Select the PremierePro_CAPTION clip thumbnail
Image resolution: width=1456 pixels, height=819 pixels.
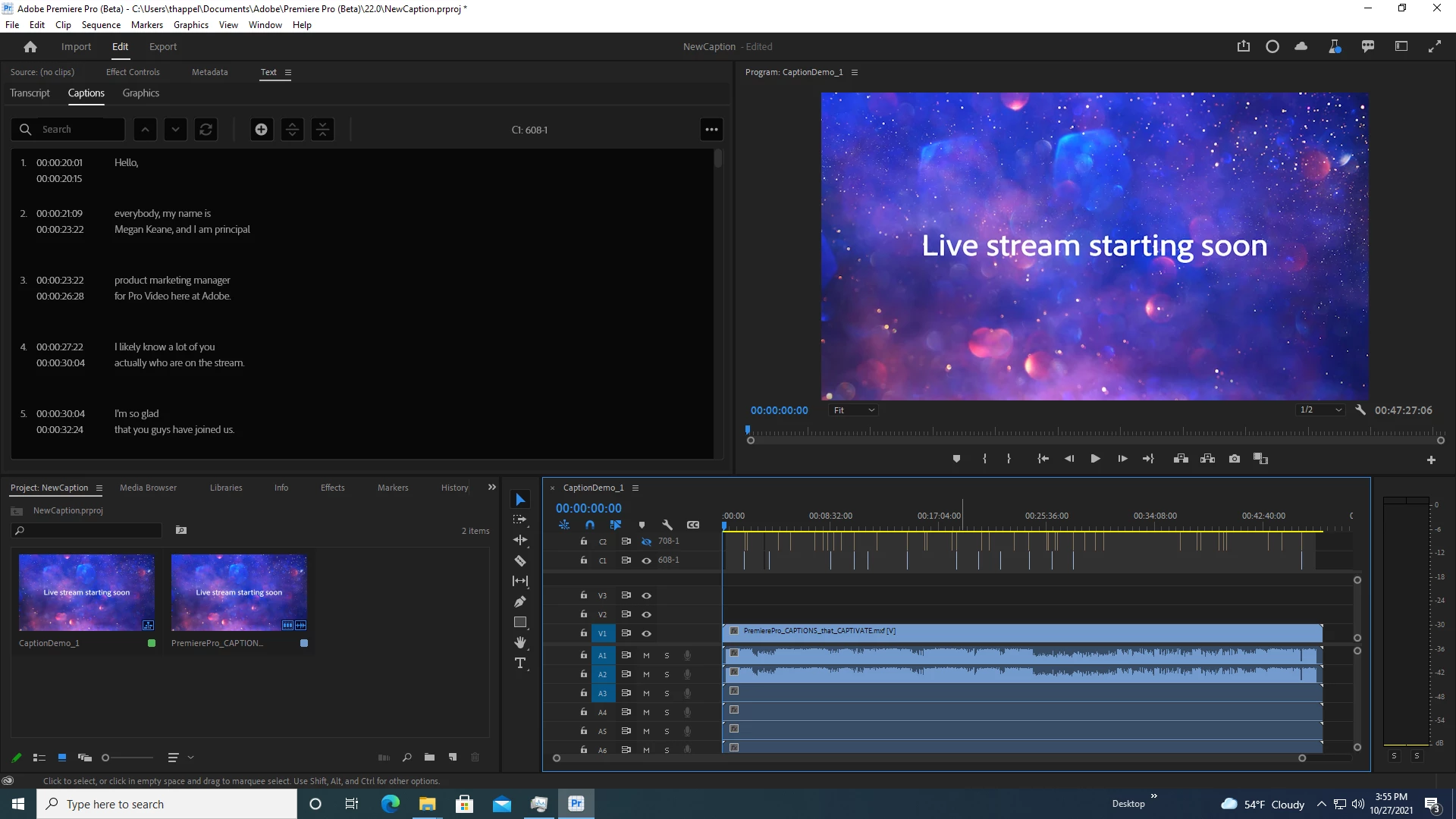[x=239, y=592]
